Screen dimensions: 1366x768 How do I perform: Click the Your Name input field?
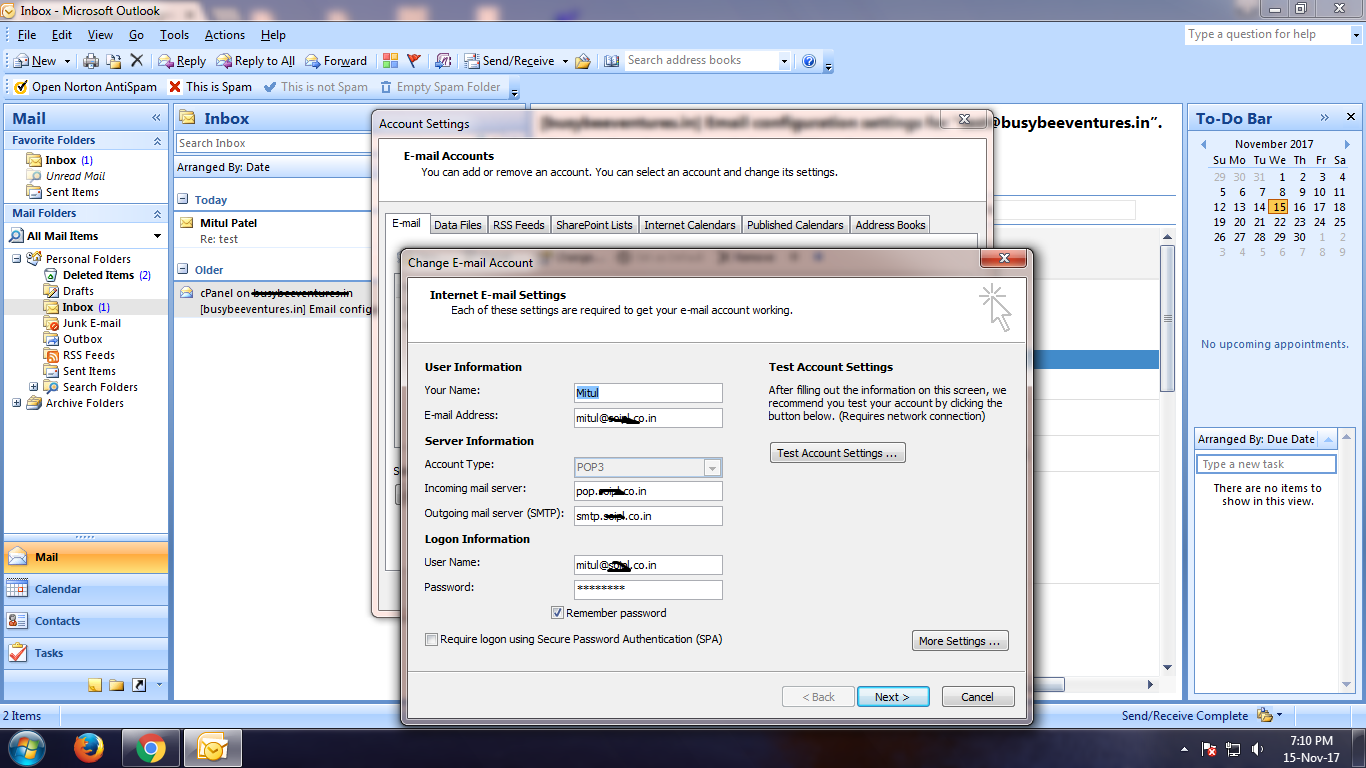(x=648, y=393)
